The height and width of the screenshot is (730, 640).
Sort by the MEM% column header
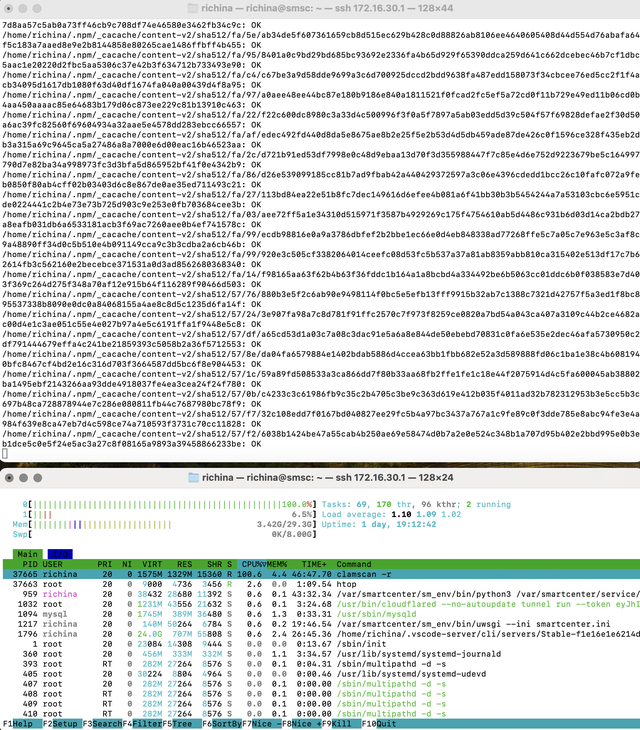[x=277, y=564]
